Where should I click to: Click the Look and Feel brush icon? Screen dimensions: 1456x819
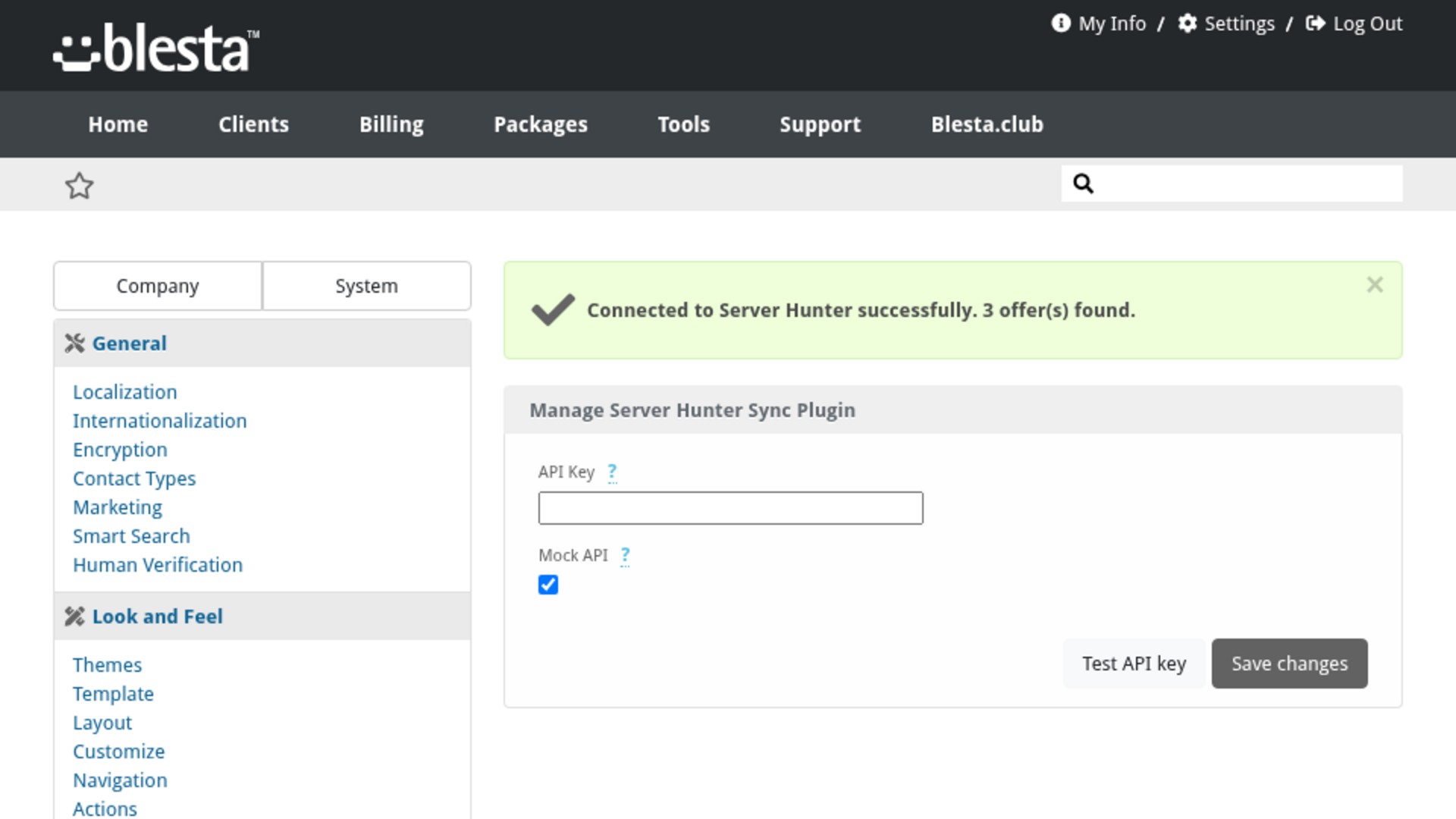point(74,617)
